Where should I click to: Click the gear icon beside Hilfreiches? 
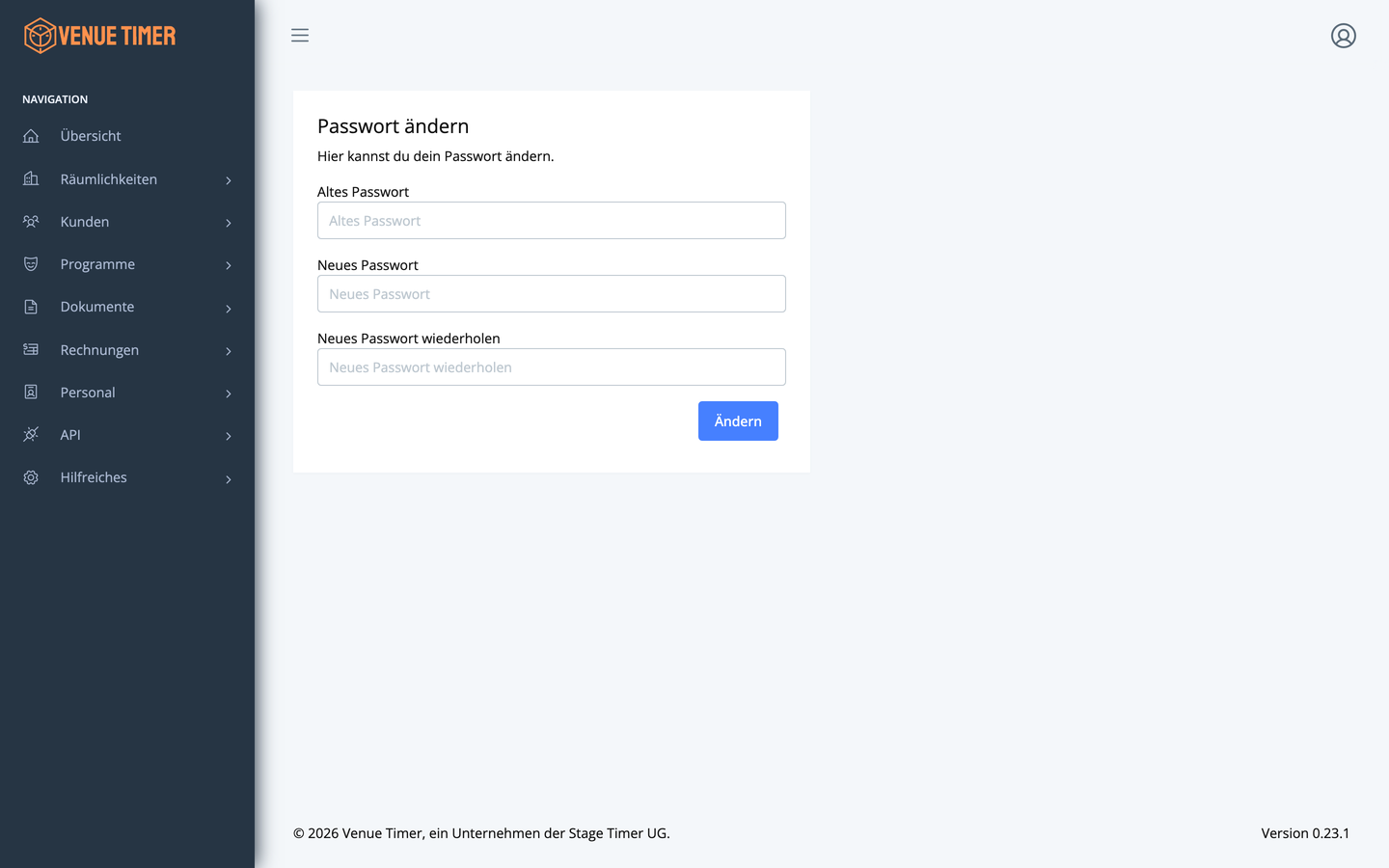31,477
